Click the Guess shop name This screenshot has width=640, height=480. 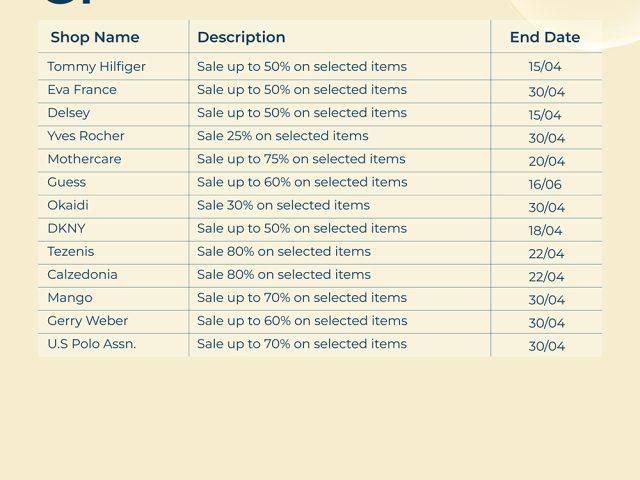point(67,182)
